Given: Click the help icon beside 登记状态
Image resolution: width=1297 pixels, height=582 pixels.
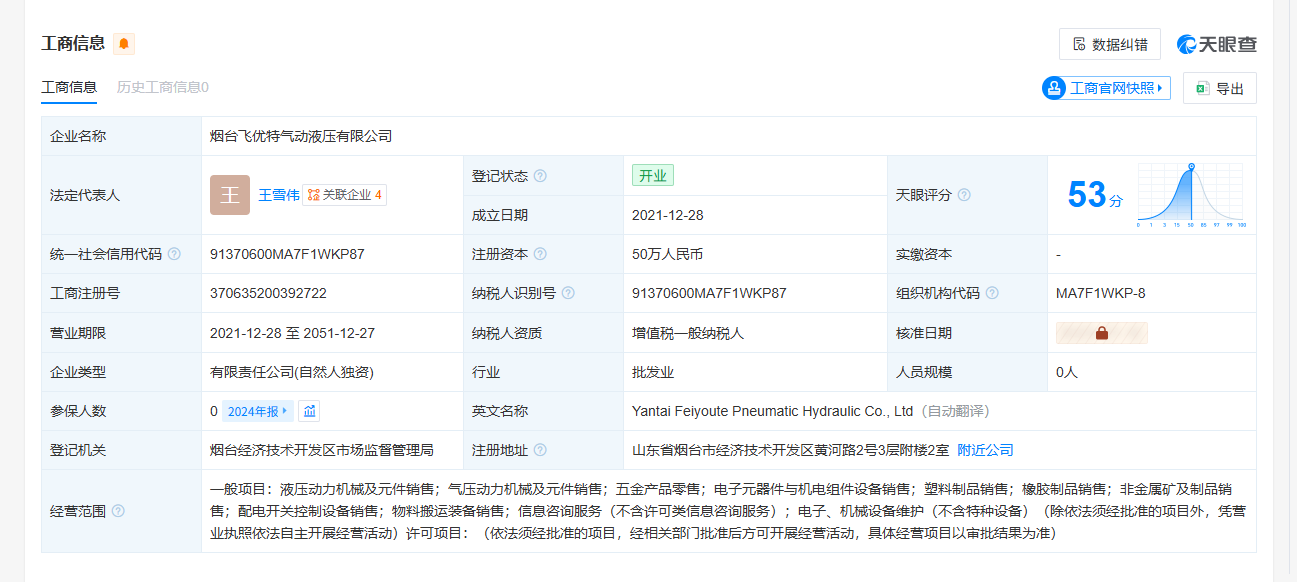Looking at the screenshot, I should 540,176.
